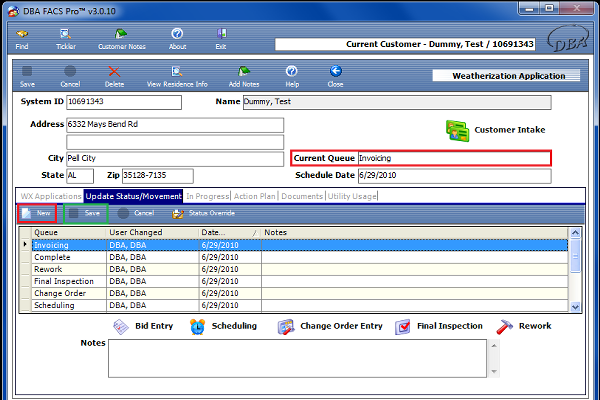
Task: Open the Tickler tool
Action: click(x=66, y=39)
